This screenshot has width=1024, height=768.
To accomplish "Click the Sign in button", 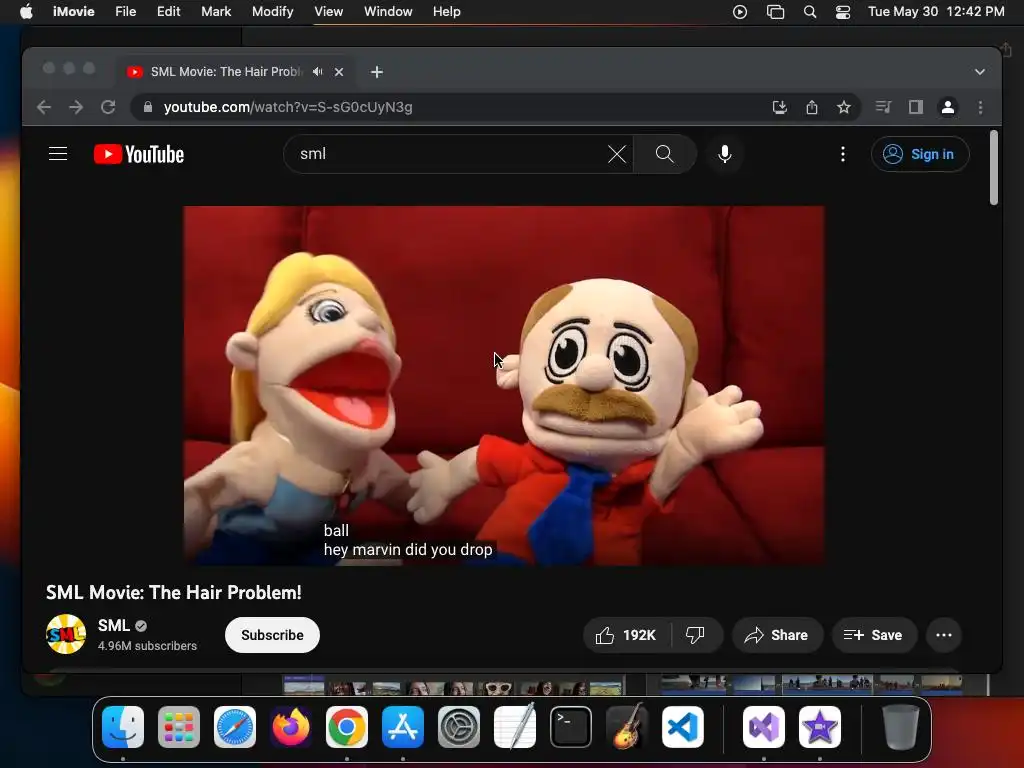I will coord(920,154).
